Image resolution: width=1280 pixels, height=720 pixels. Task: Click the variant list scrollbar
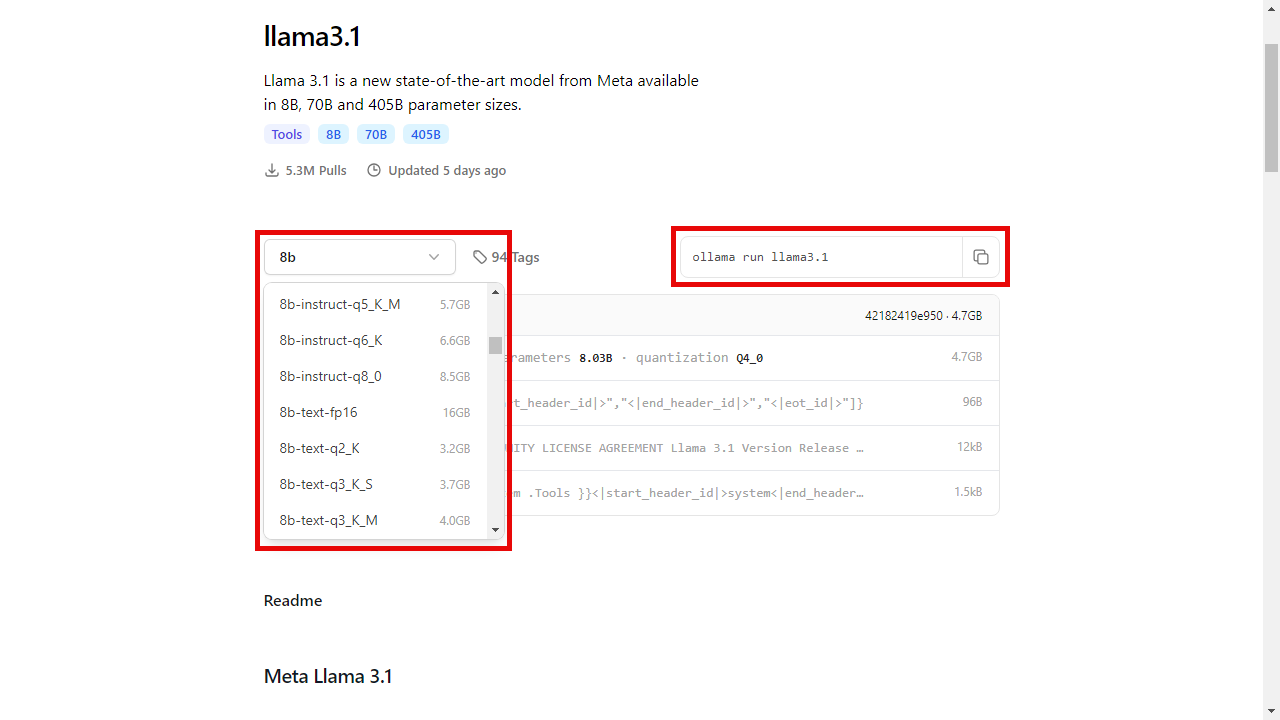(495, 345)
